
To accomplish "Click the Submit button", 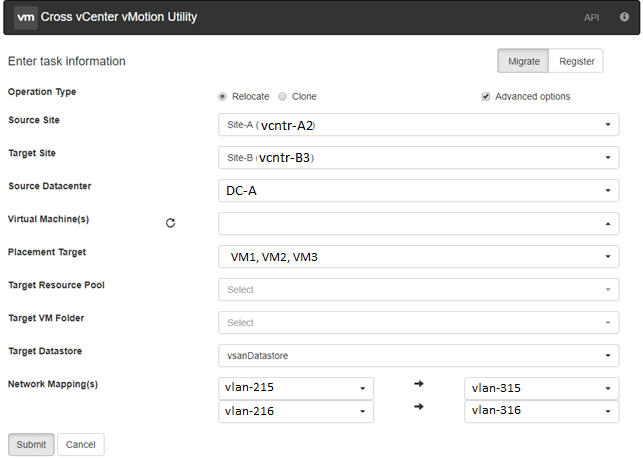I will click(31, 444).
